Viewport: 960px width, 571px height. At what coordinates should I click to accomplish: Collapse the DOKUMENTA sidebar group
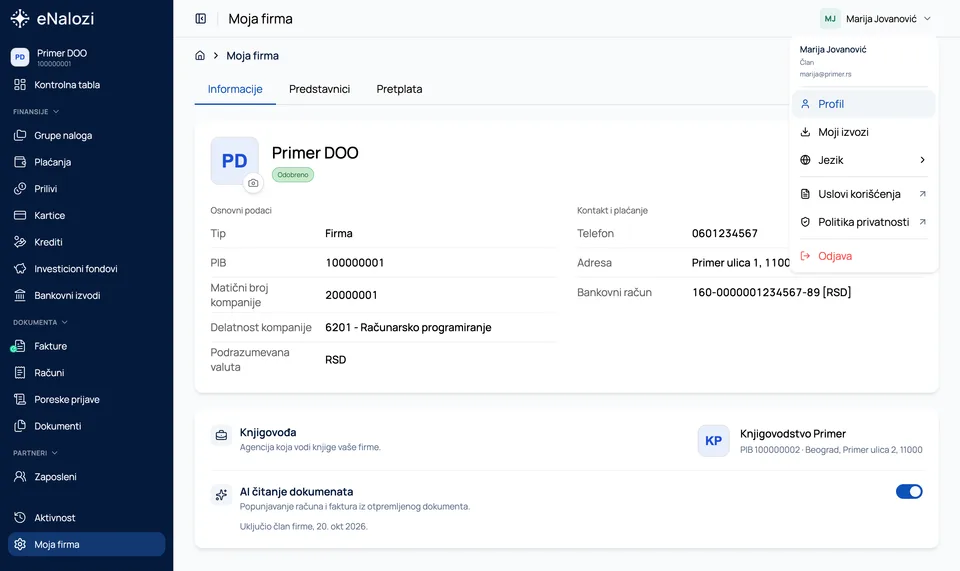[40, 323]
